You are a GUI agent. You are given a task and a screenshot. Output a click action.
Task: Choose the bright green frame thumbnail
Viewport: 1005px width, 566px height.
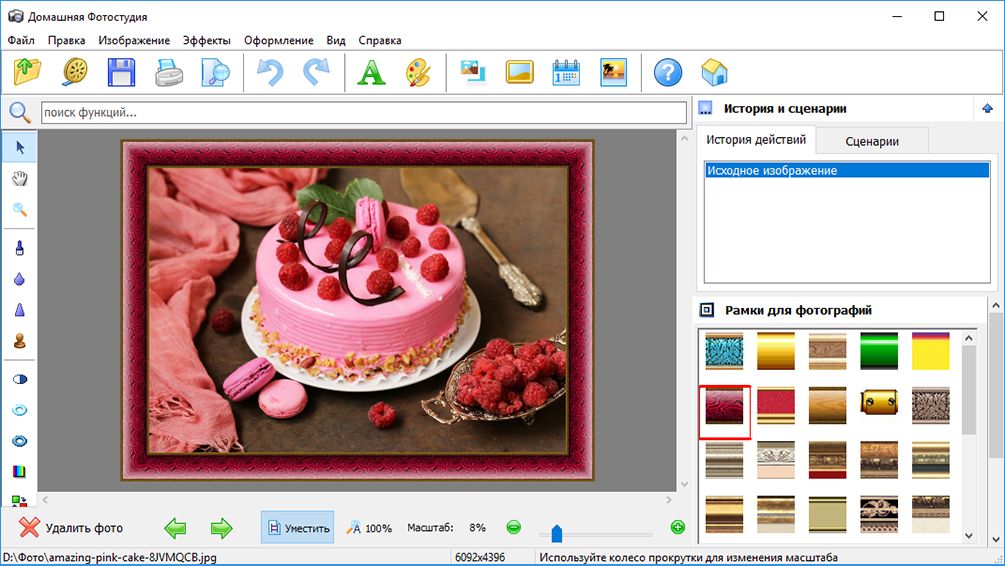pos(879,351)
